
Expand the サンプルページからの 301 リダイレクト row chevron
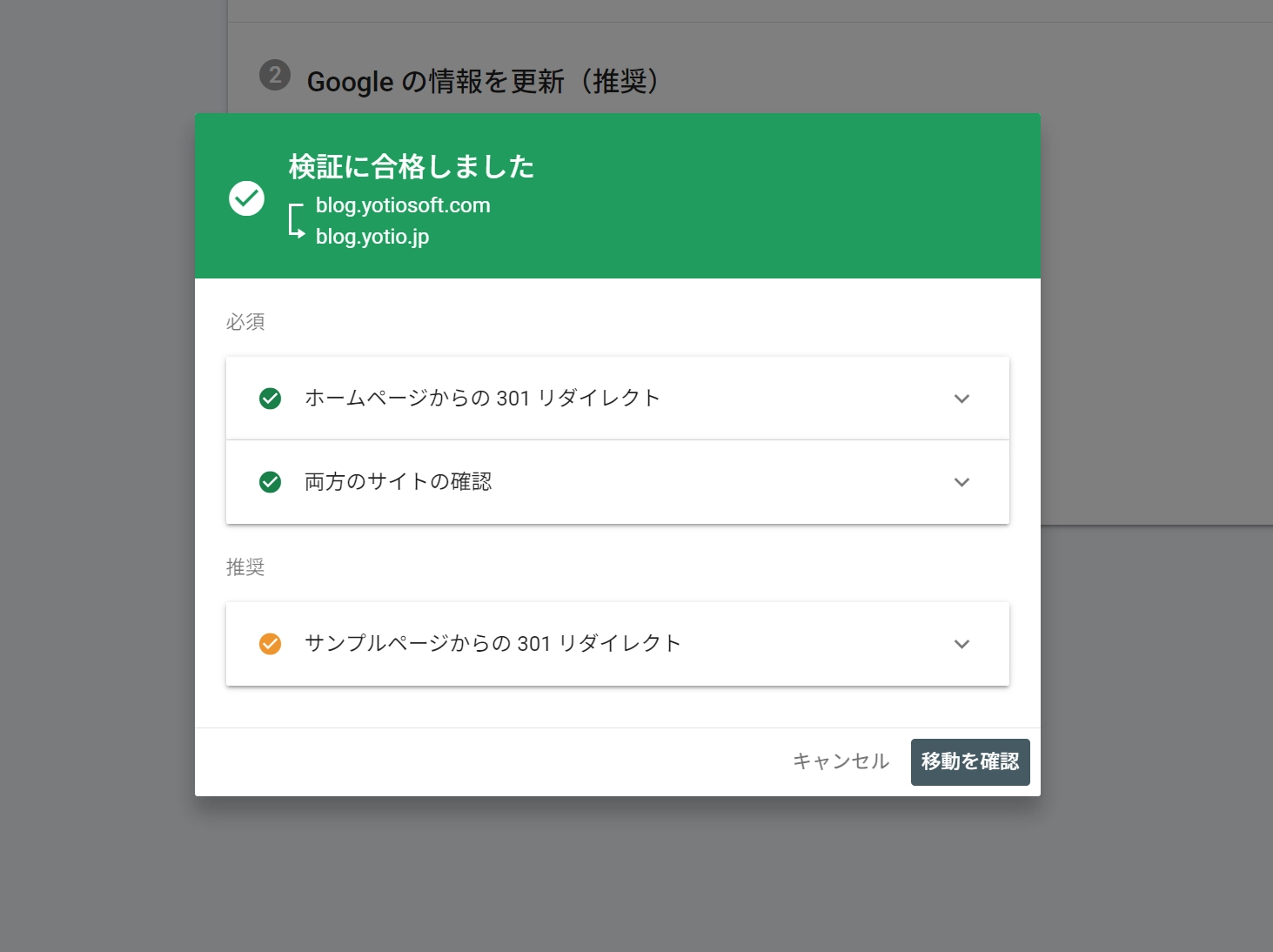961,644
